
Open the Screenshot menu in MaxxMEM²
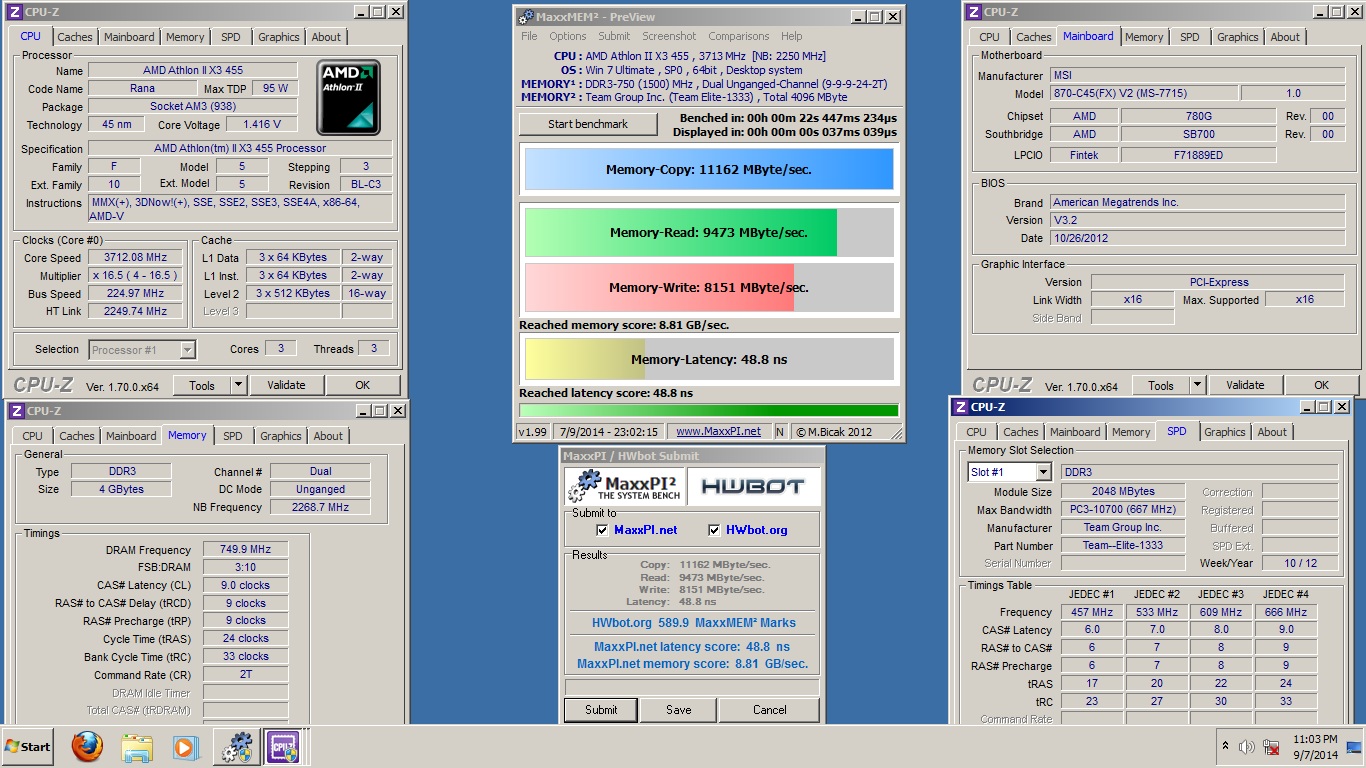pos(669,36)
